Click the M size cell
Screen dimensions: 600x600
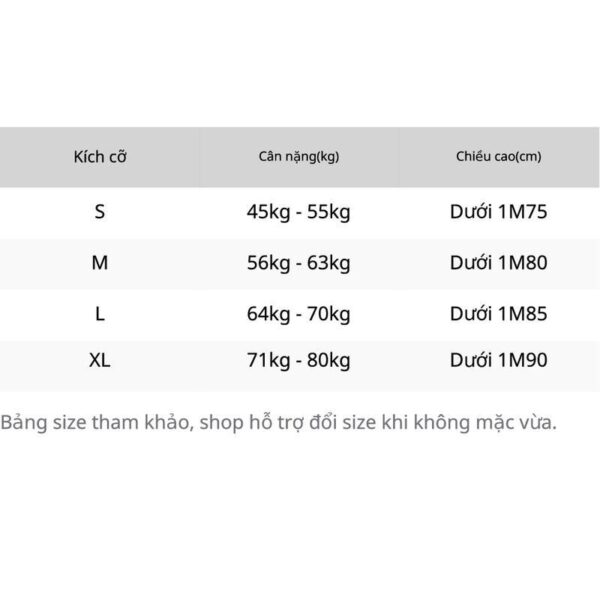point(100,263)
